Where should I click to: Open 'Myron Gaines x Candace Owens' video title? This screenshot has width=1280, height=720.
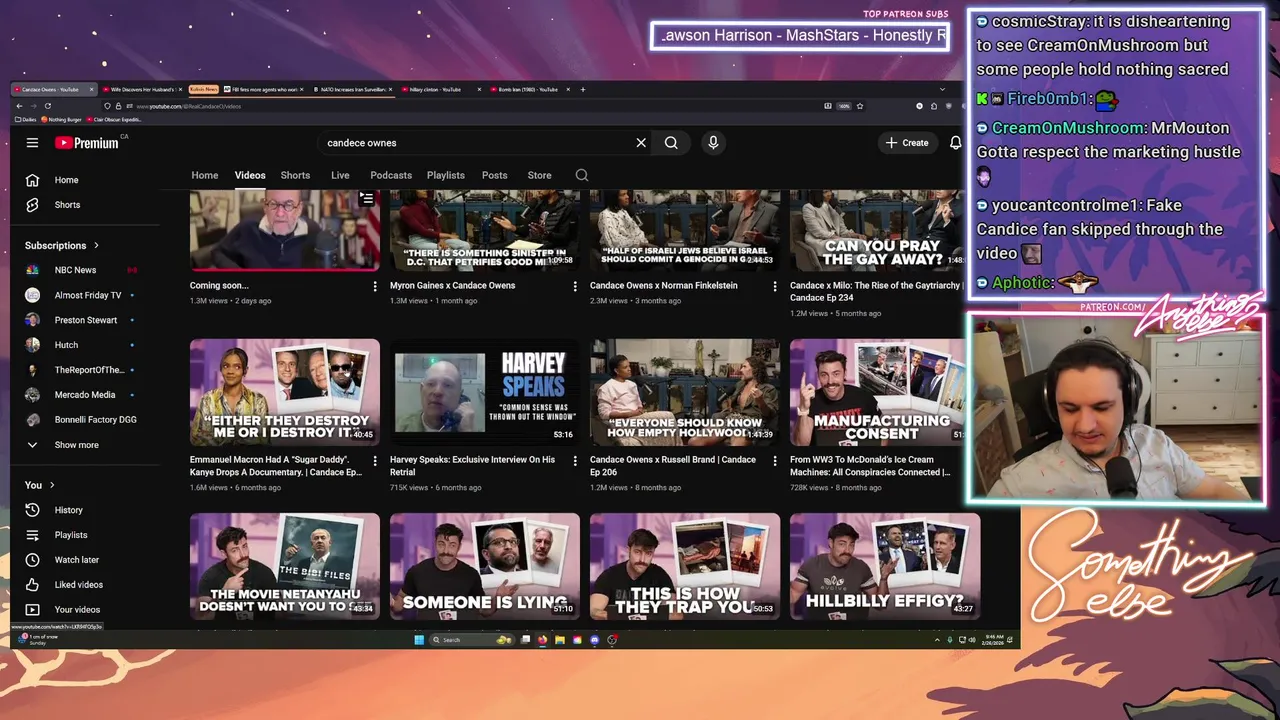[452, 286]
